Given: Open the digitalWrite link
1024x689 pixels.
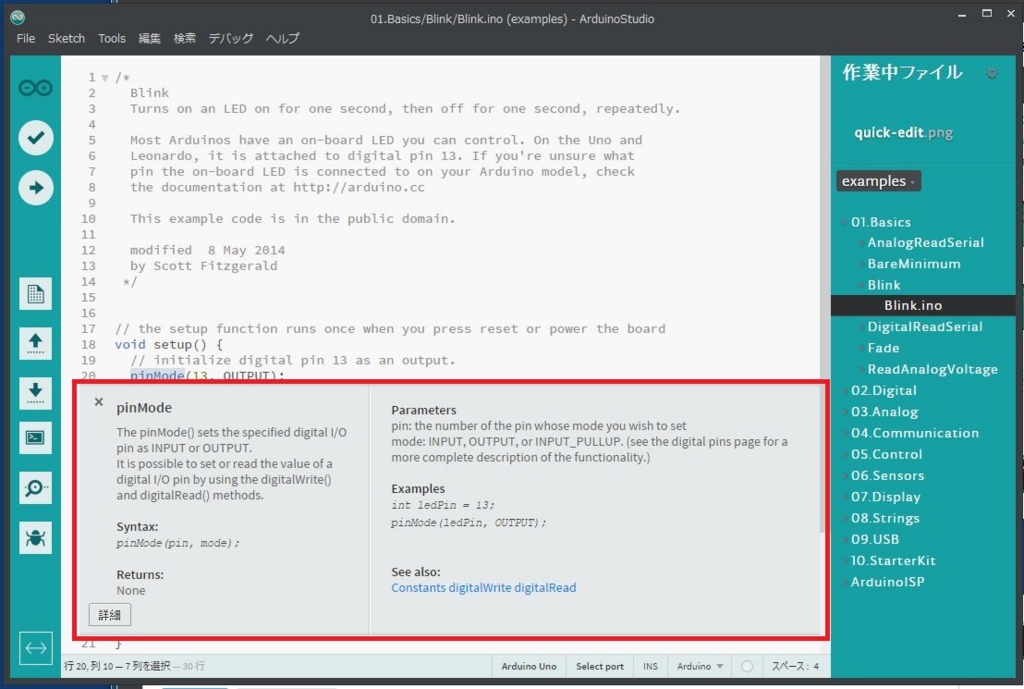Looking at the screenshot, I should [479, 588].
